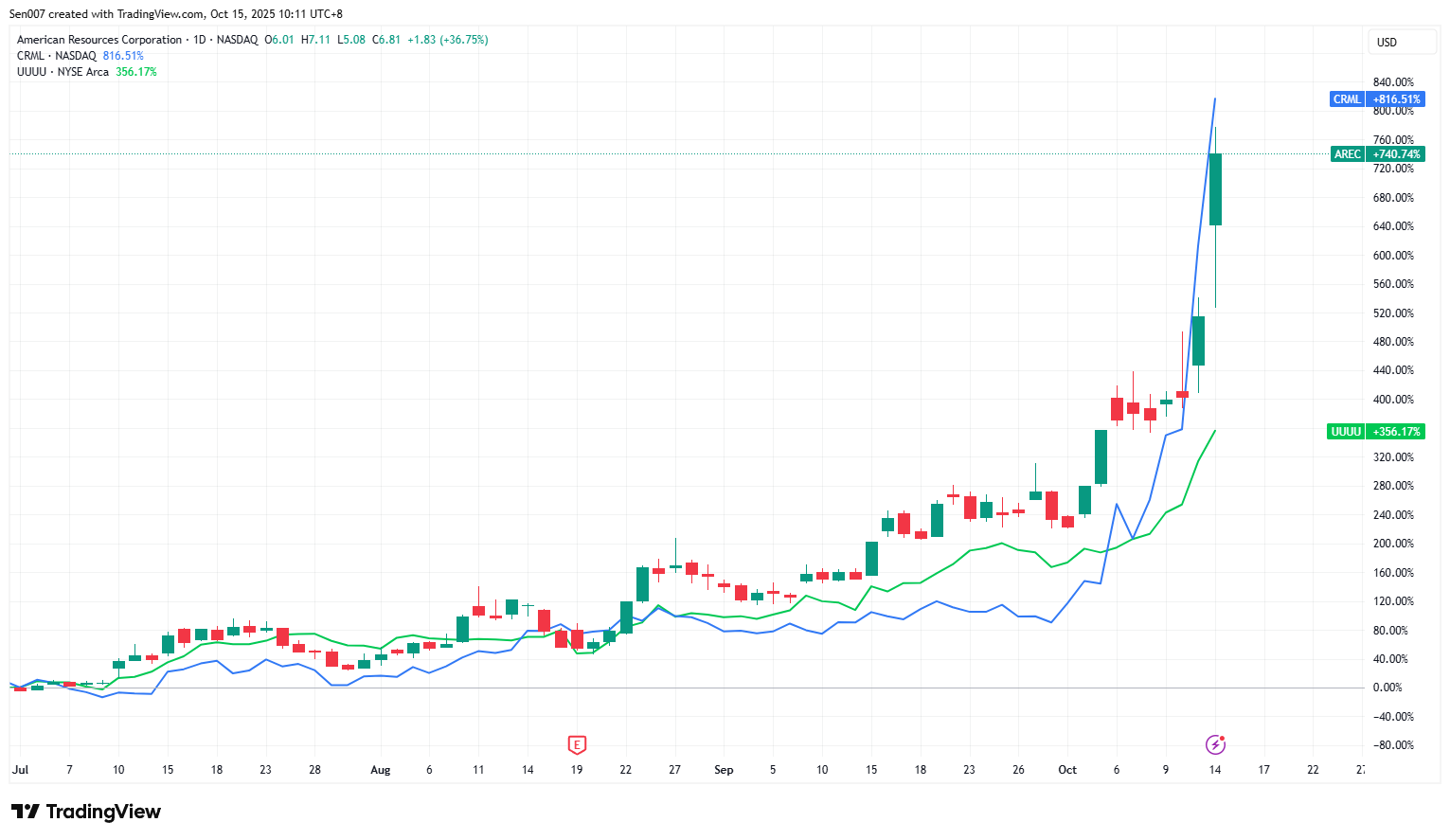The image size is (1450, 840).
Task: Click the blue CRML price scale tag
Action: click(x=1346, y=99)
